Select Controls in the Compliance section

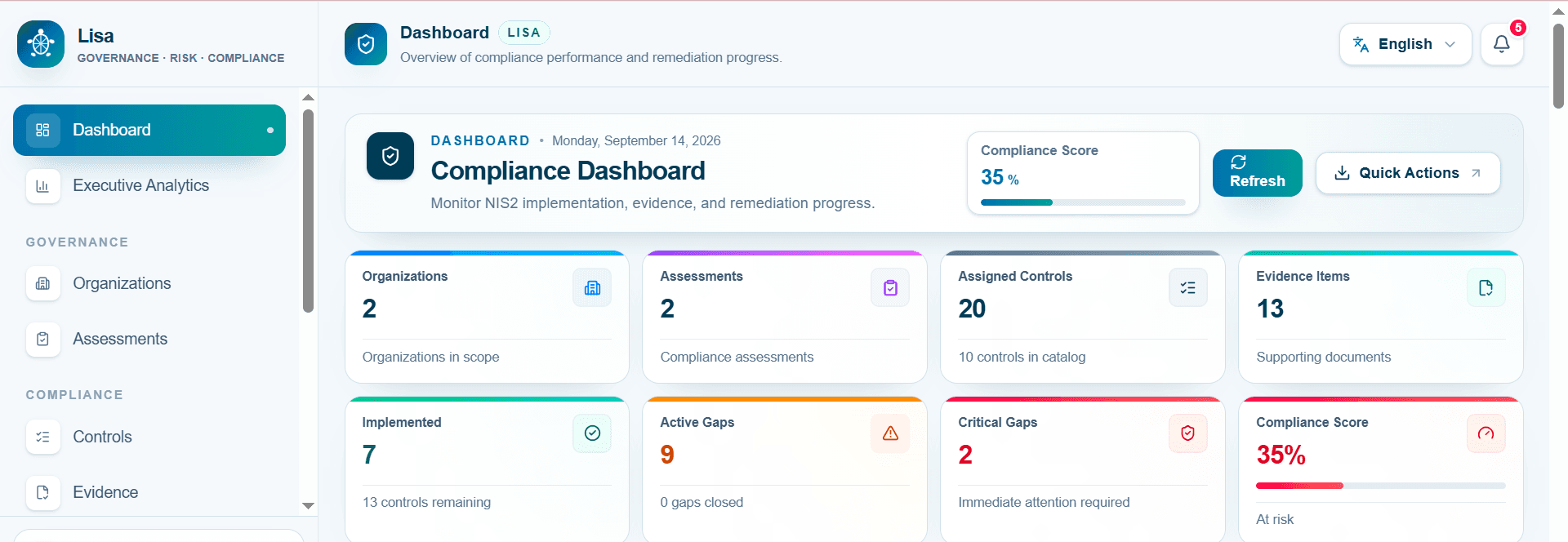tap(149, 437)
